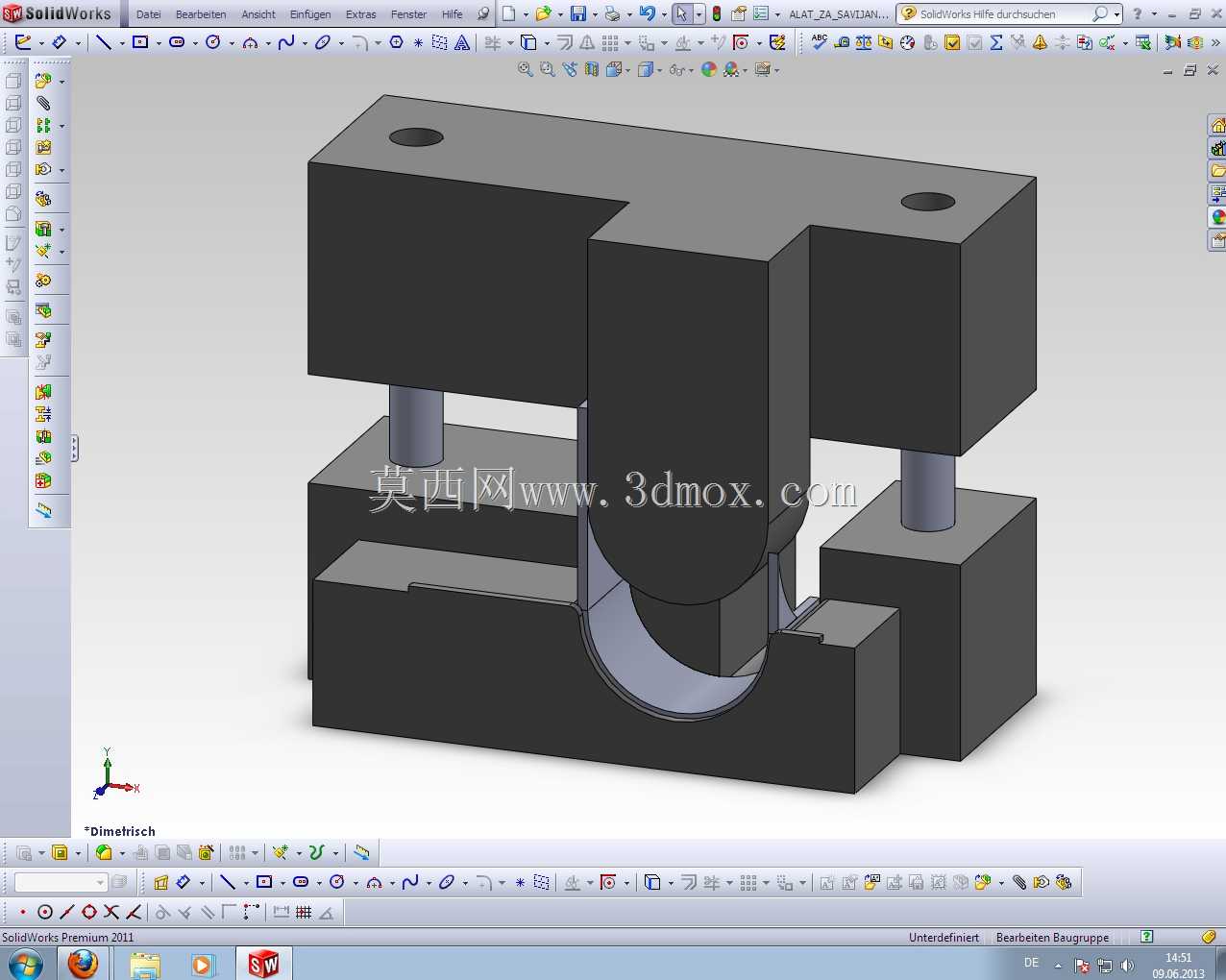Toggle the midpoint snap icon
Image resolution: width=1226 pixels, height=980 pixels.
pos(66,912)
